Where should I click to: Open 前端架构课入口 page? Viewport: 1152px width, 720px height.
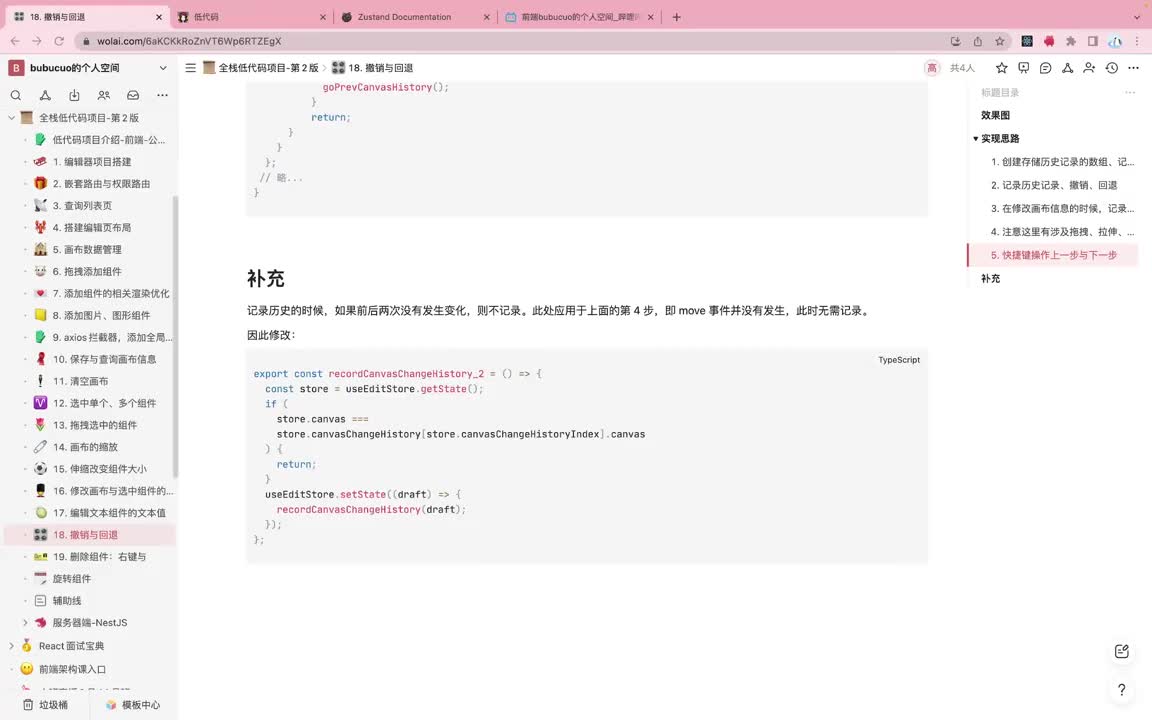pos(72,669)
